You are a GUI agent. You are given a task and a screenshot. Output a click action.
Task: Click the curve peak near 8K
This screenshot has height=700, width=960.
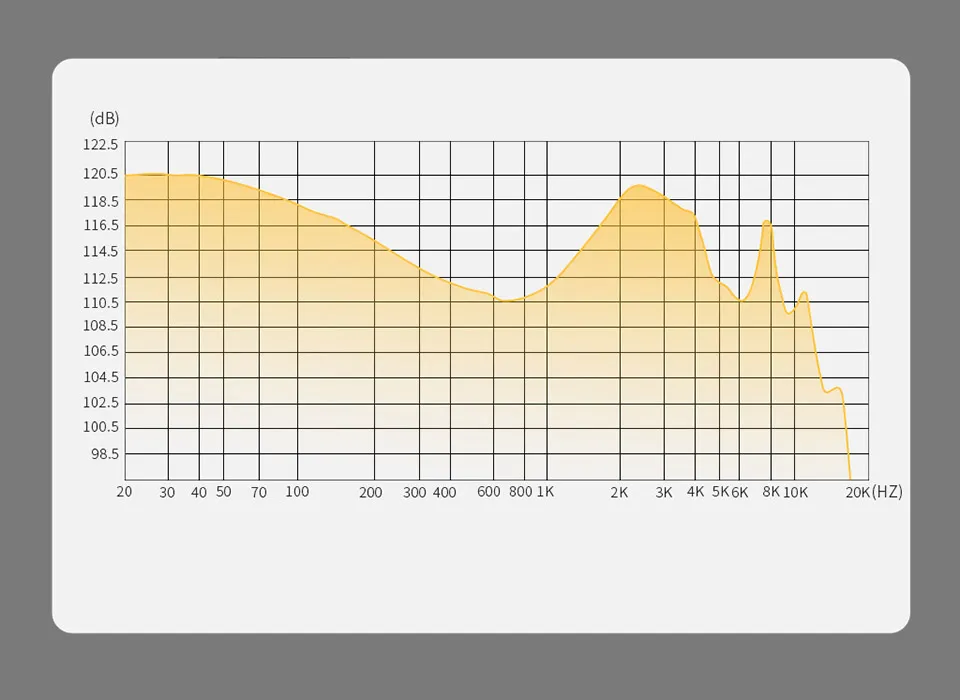coord(767,222)
